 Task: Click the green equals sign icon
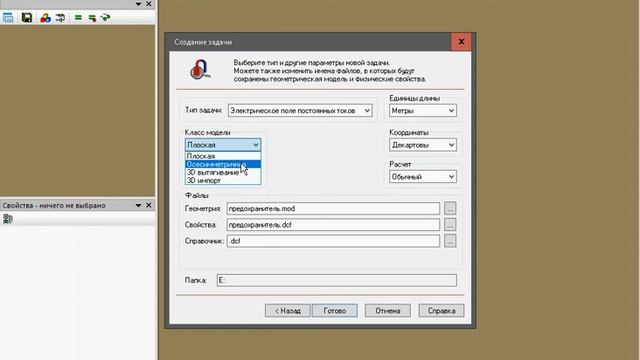[78, 18]
